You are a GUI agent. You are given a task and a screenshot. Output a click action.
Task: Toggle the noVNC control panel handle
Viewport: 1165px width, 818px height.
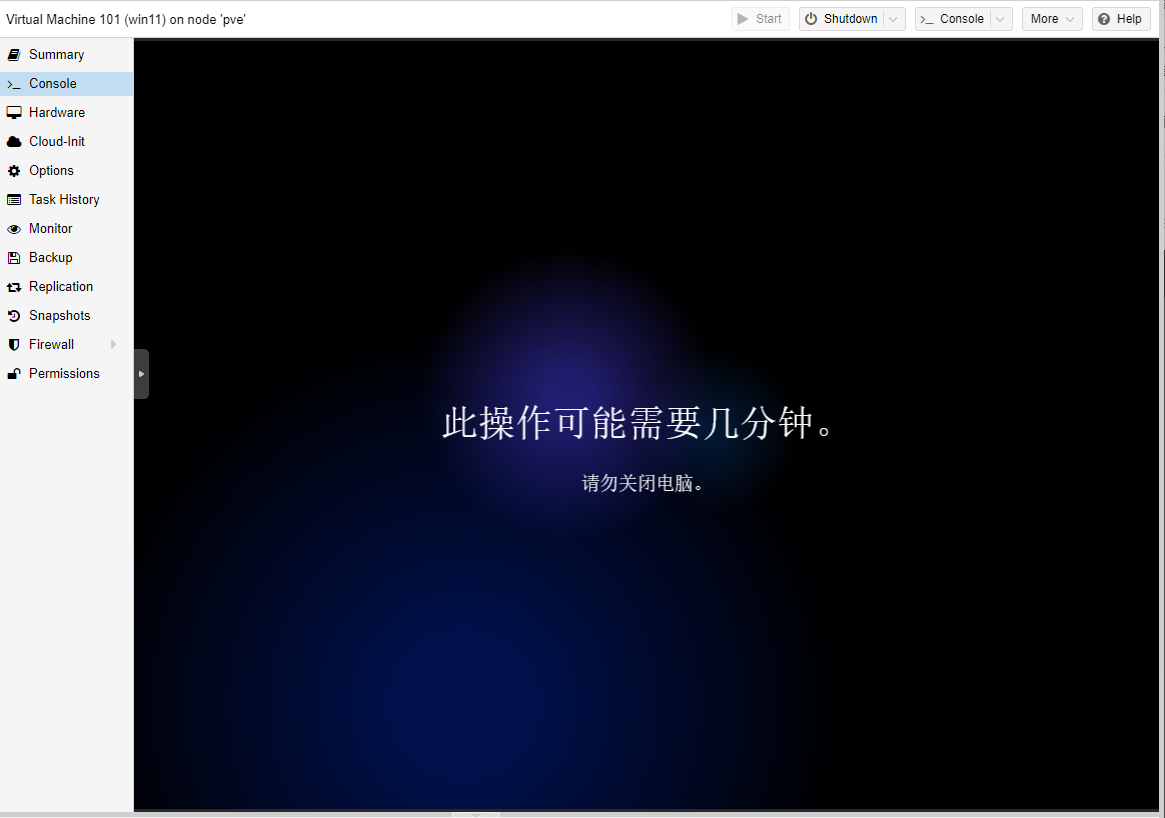pos(141,374)
